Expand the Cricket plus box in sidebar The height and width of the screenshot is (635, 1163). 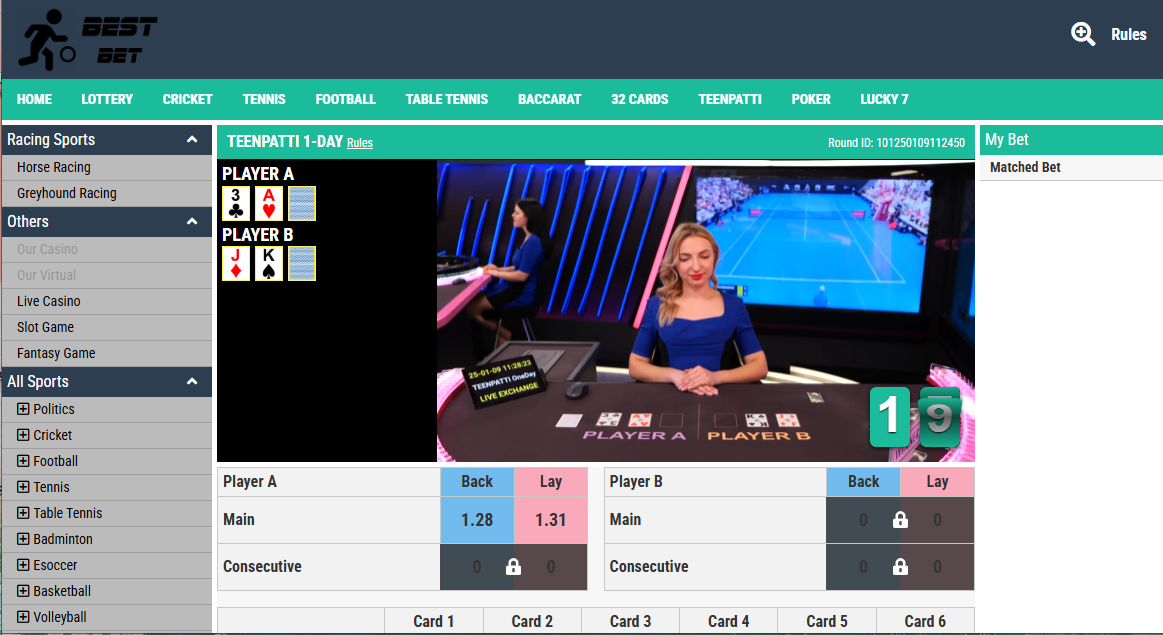click(x=23, y=435)
